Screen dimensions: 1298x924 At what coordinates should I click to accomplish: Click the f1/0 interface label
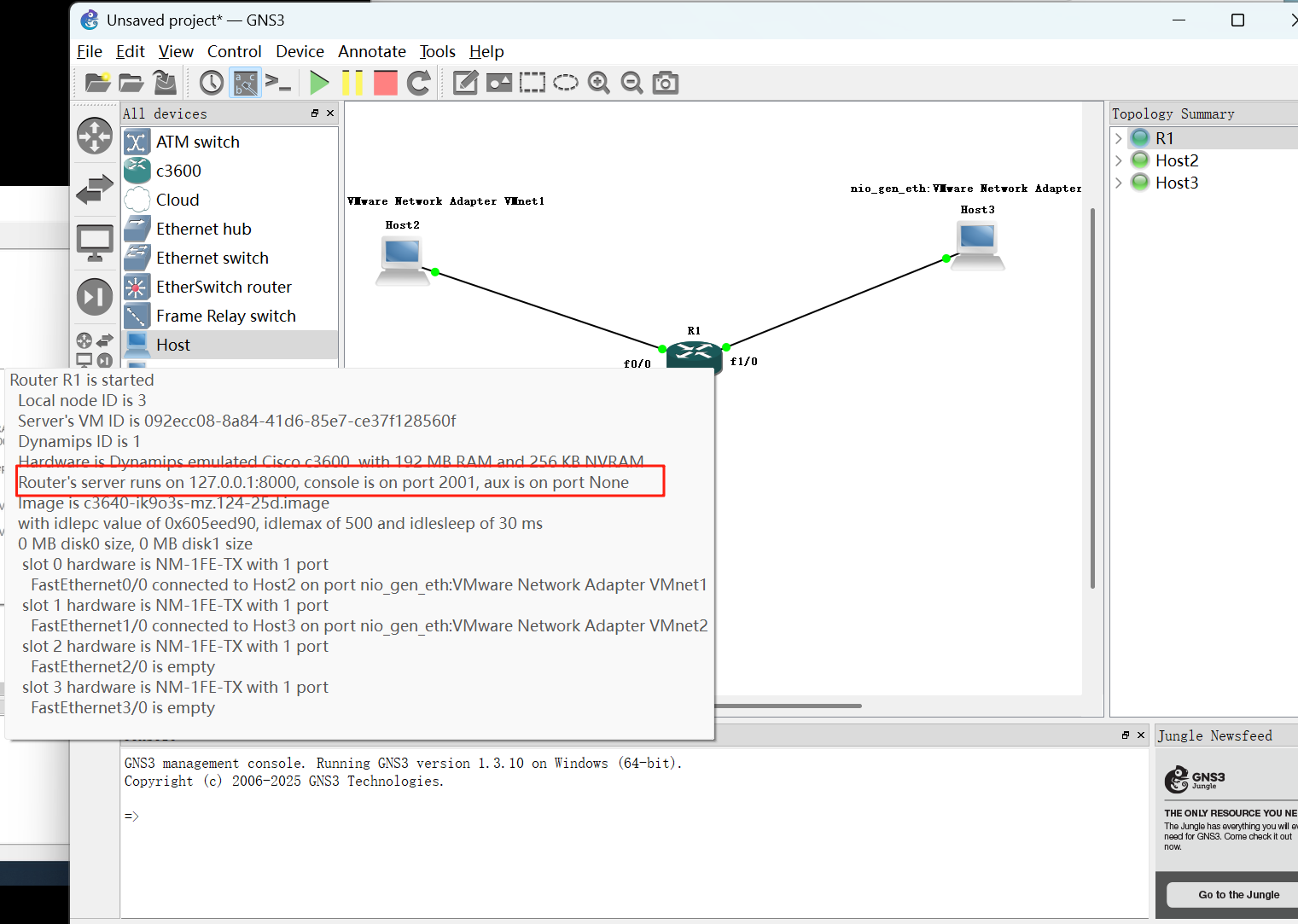coord(744,361)
